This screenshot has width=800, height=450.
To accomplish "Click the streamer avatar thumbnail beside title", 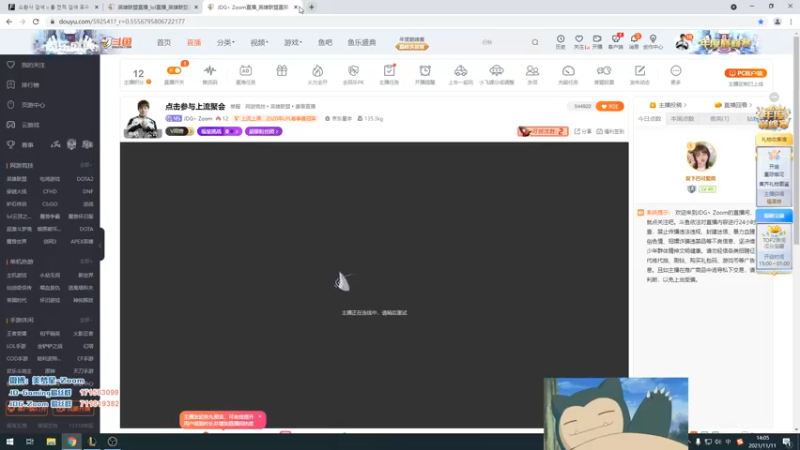I will (x=143, y=119).
